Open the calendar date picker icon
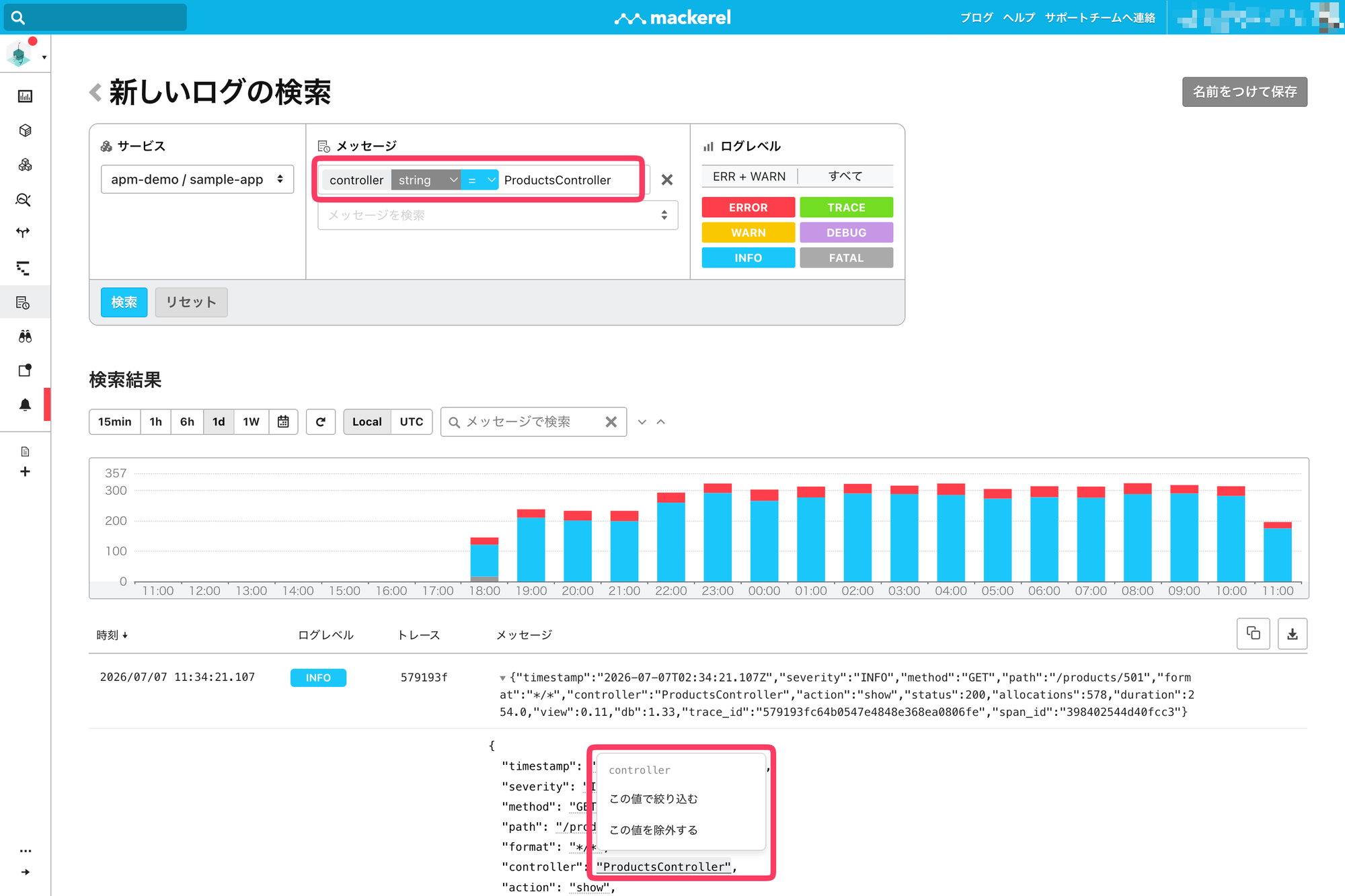1345x896 pixels. [283, 421]
